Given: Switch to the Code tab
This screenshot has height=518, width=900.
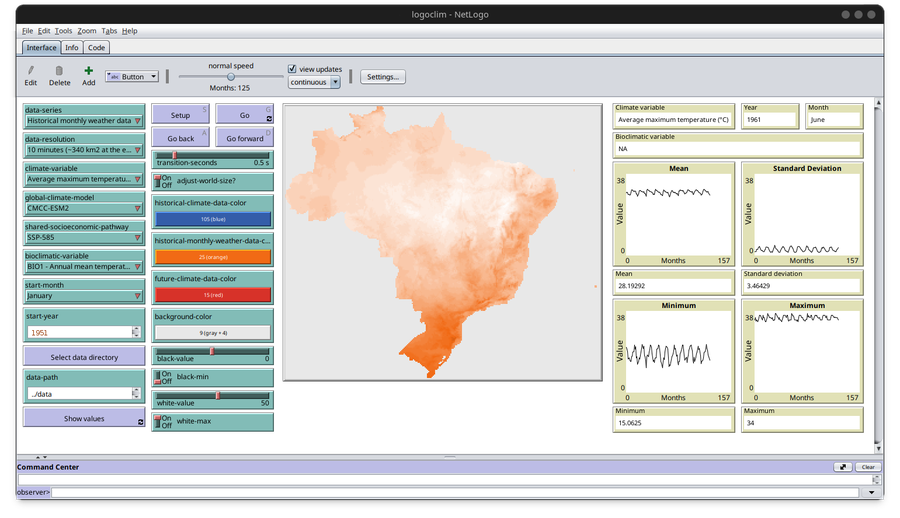Looking at the screenshot, I should point(96,48).
